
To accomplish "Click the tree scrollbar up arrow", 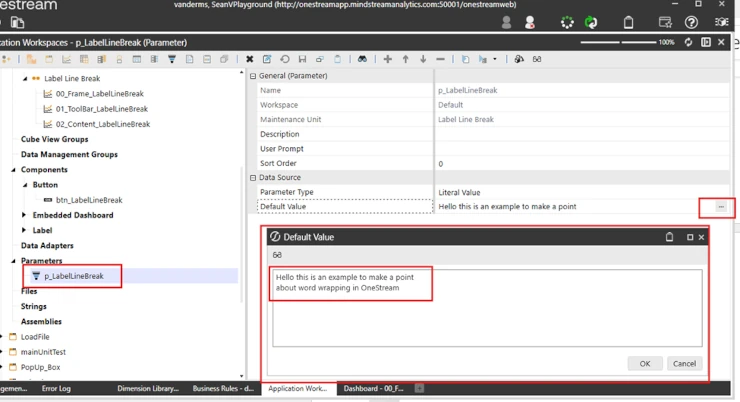I will pyautogui.click(x=242, y=73).
